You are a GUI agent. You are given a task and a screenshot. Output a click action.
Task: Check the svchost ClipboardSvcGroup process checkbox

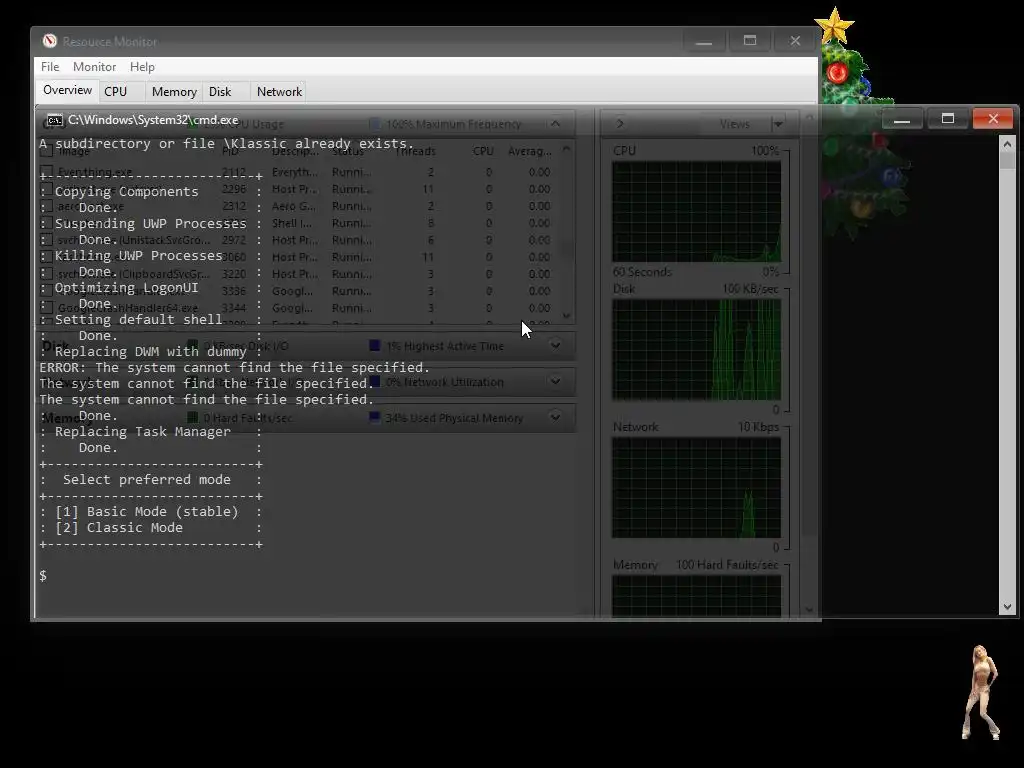46,274
